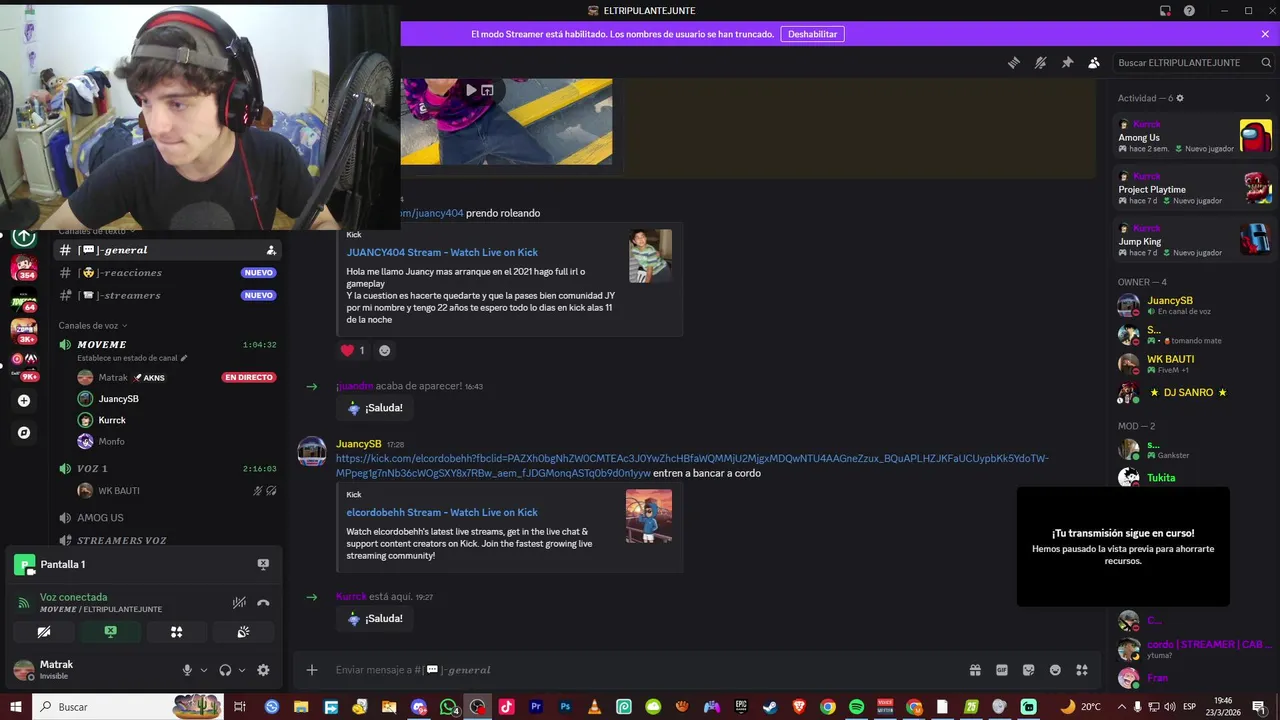The width and height of the screenshot is (1280, 720).
Task: Click Matrak user avatar in user panel
Action: pos(23,670)
